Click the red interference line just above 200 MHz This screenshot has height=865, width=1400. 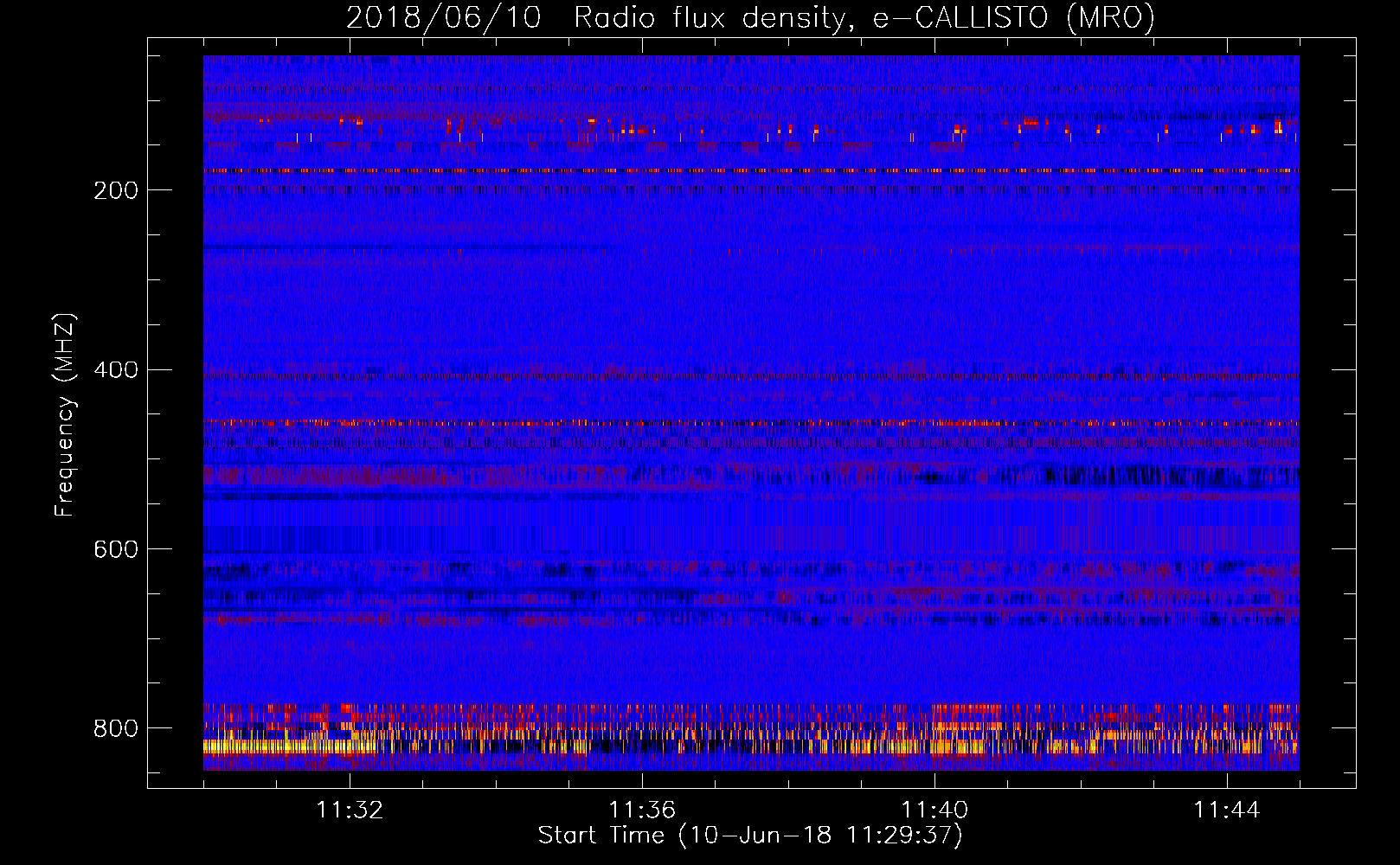click(x=751, y=171)
